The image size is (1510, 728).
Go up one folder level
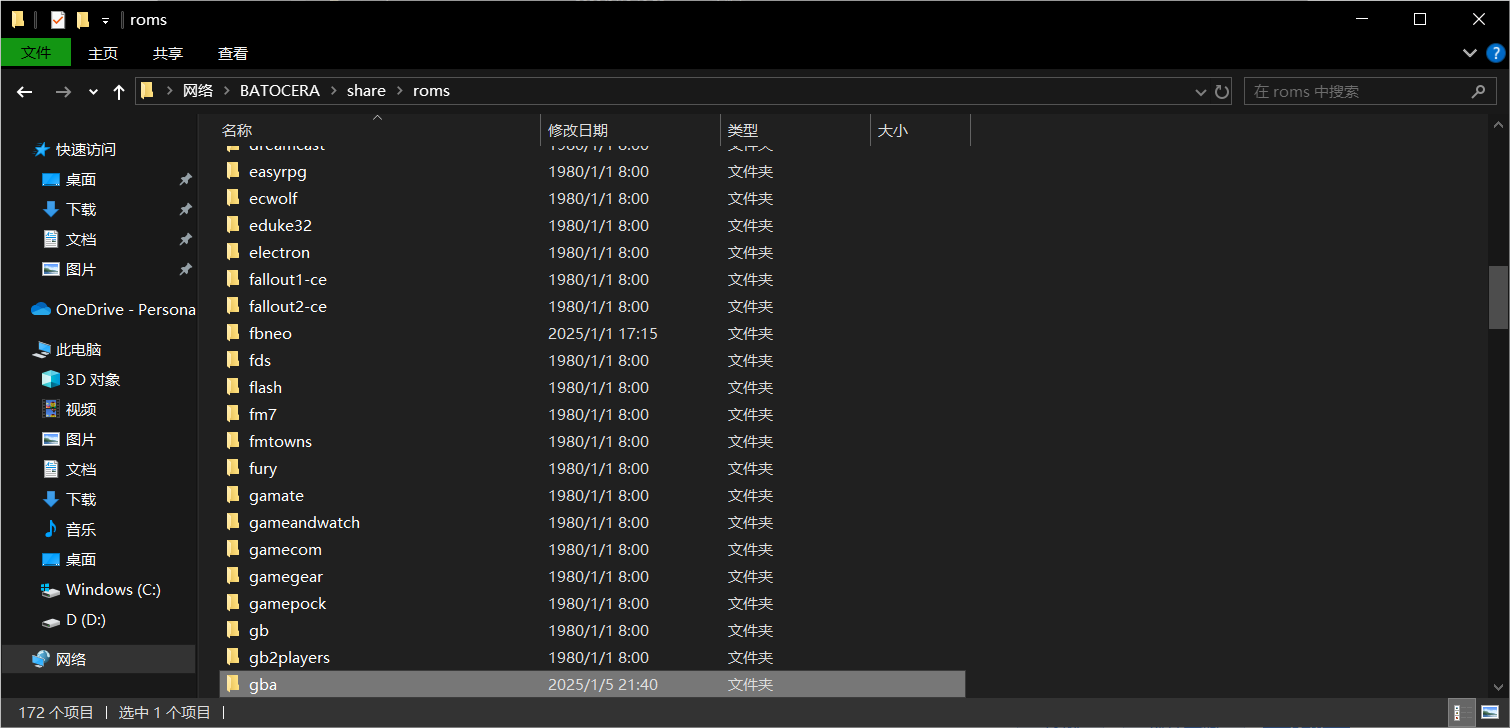[119, 91]
